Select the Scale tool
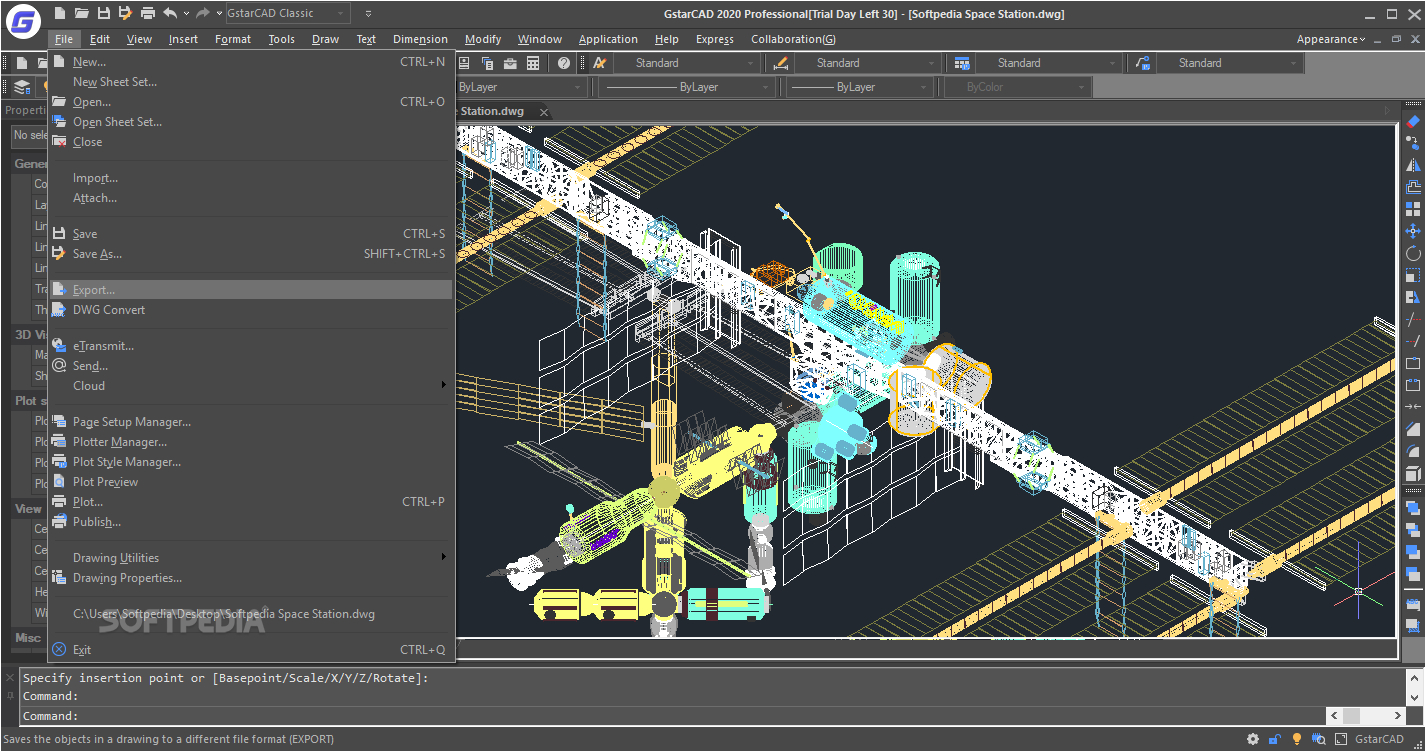Viewport: 1426px width, 752px height. [x=1413, y=275]
